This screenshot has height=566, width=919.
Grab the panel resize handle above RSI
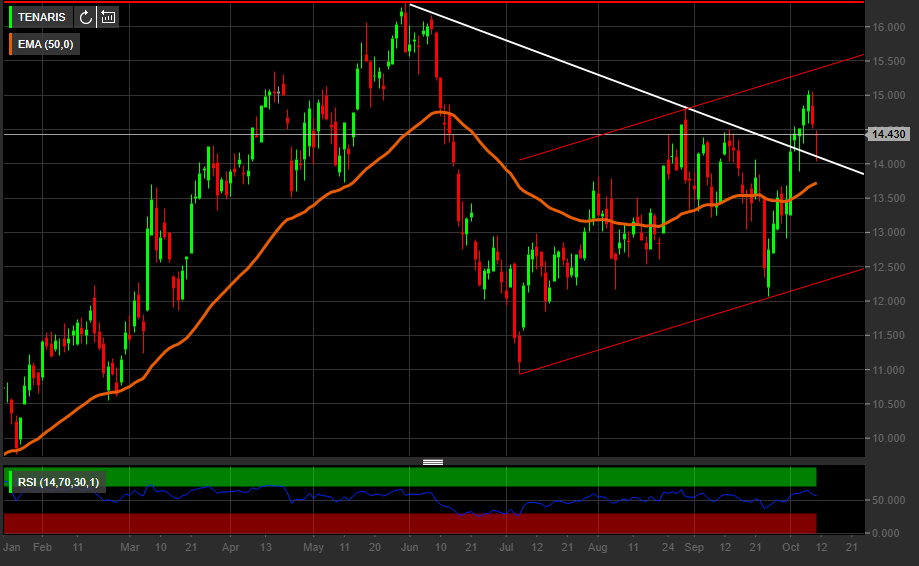coord(433,462)
